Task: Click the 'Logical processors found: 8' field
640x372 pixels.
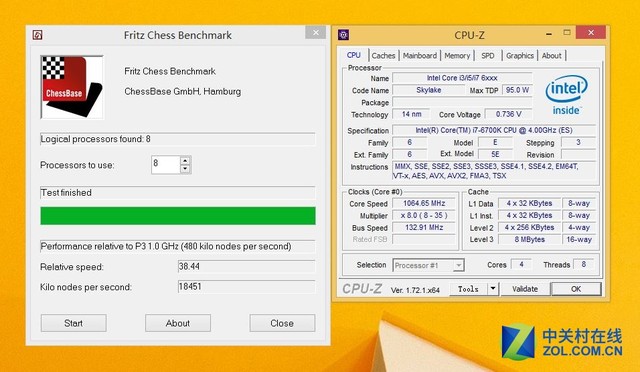Action: coord(178,139)
